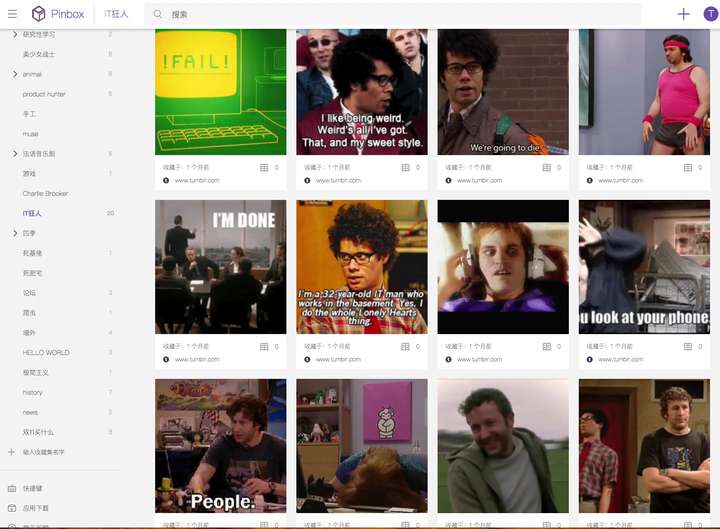The image size is (720, 529).
Task: Open the news collection
Action: tap(30, 412)
